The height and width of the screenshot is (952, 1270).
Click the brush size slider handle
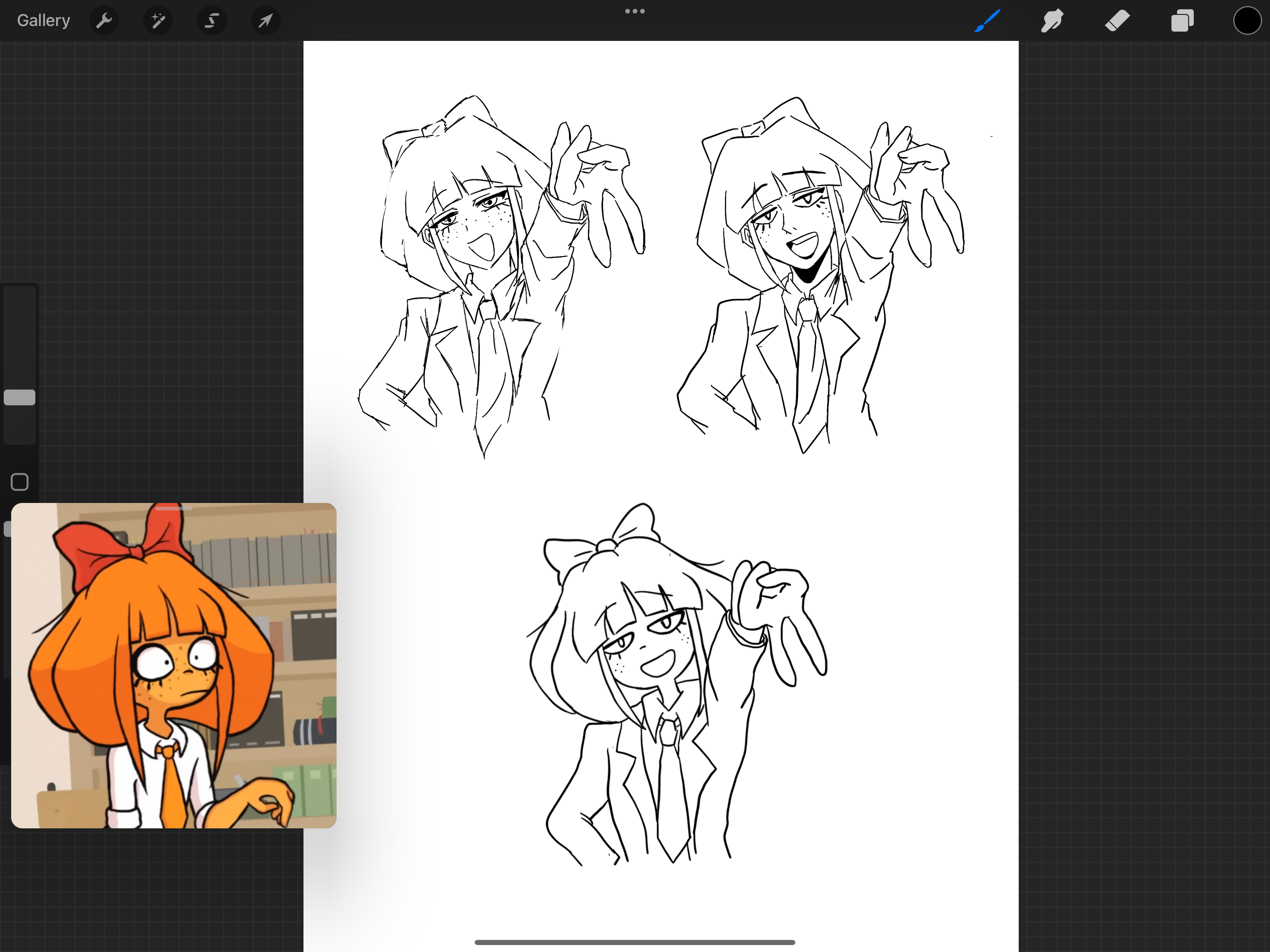(20, 397)
